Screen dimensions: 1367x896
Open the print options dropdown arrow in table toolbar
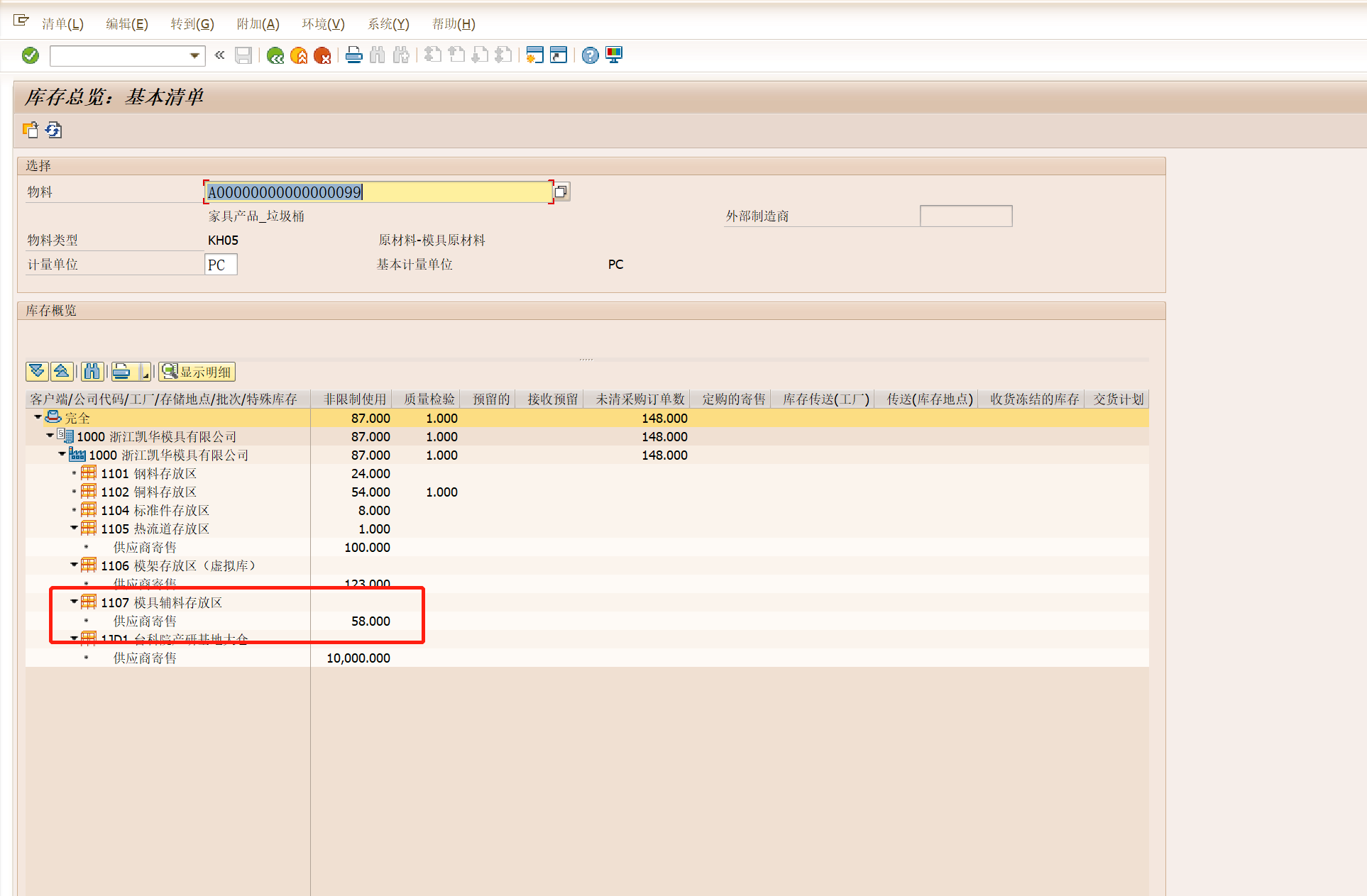coord(146,372)
